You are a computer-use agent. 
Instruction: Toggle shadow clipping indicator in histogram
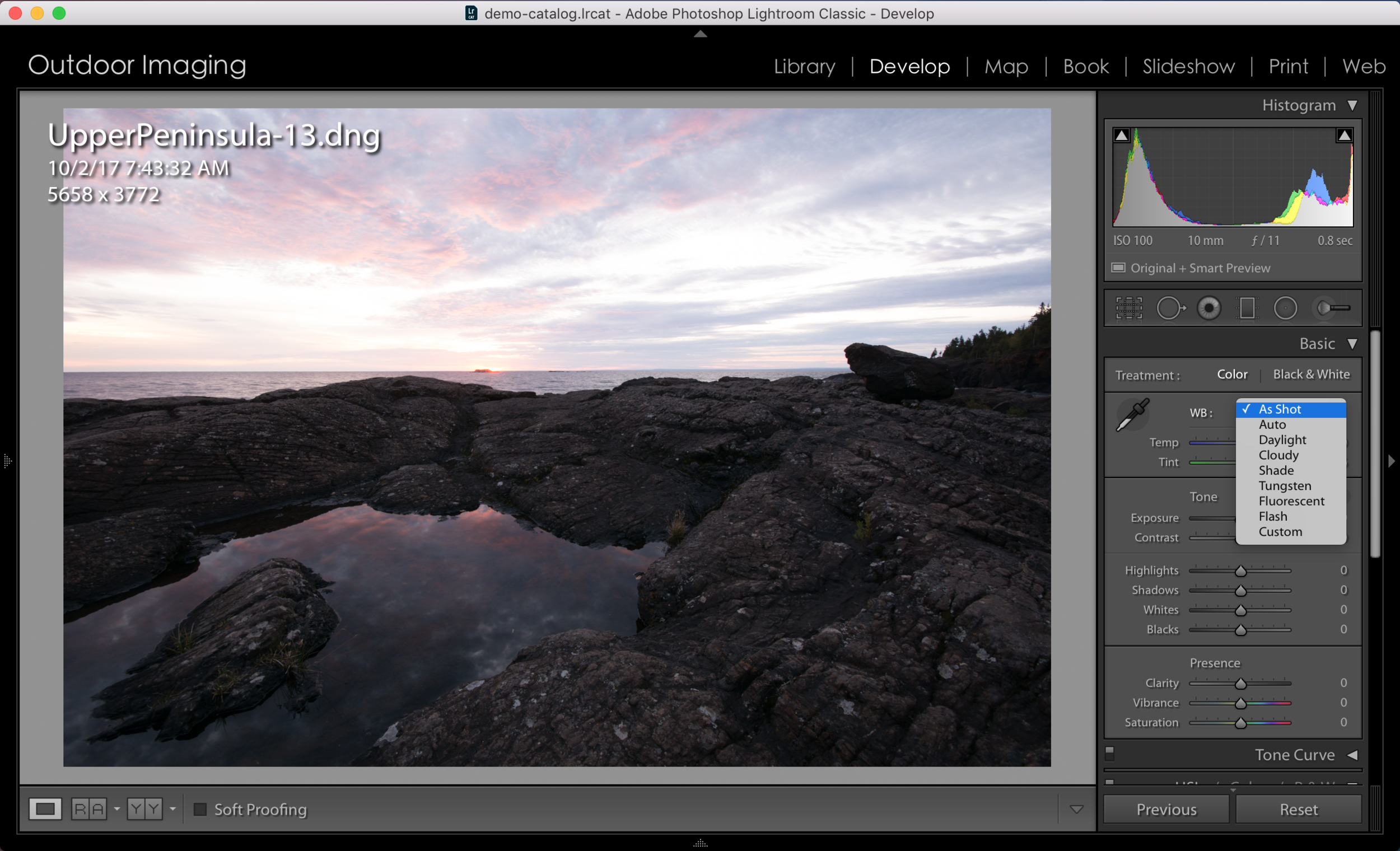1122,135
